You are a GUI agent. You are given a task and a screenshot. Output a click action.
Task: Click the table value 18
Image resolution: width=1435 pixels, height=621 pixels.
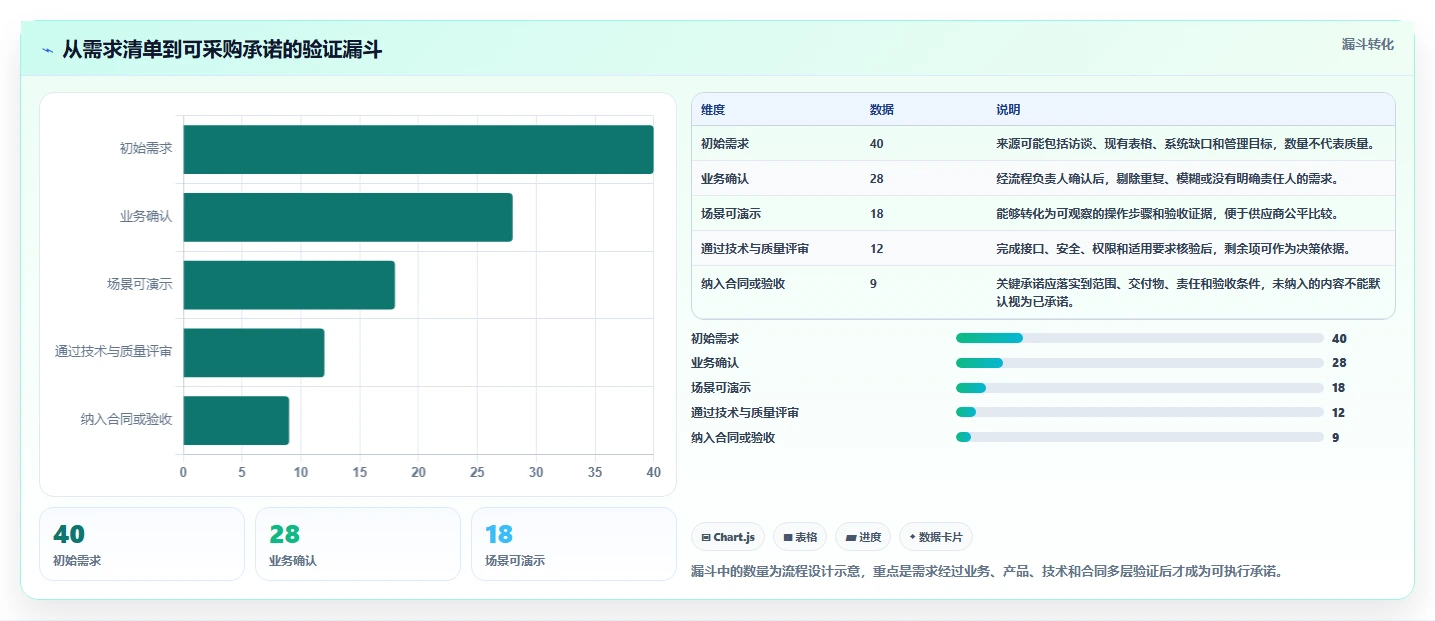click(x=877, y=214)
